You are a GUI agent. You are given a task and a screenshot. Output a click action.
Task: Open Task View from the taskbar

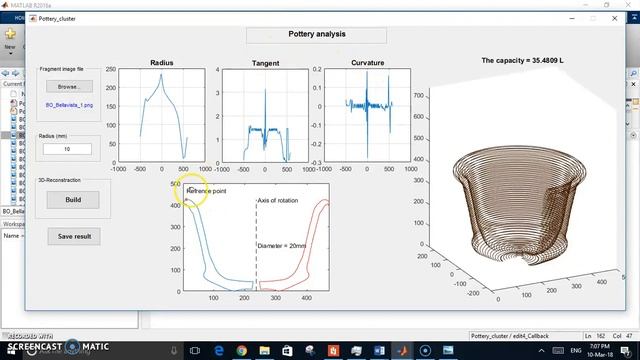[195, 351]
